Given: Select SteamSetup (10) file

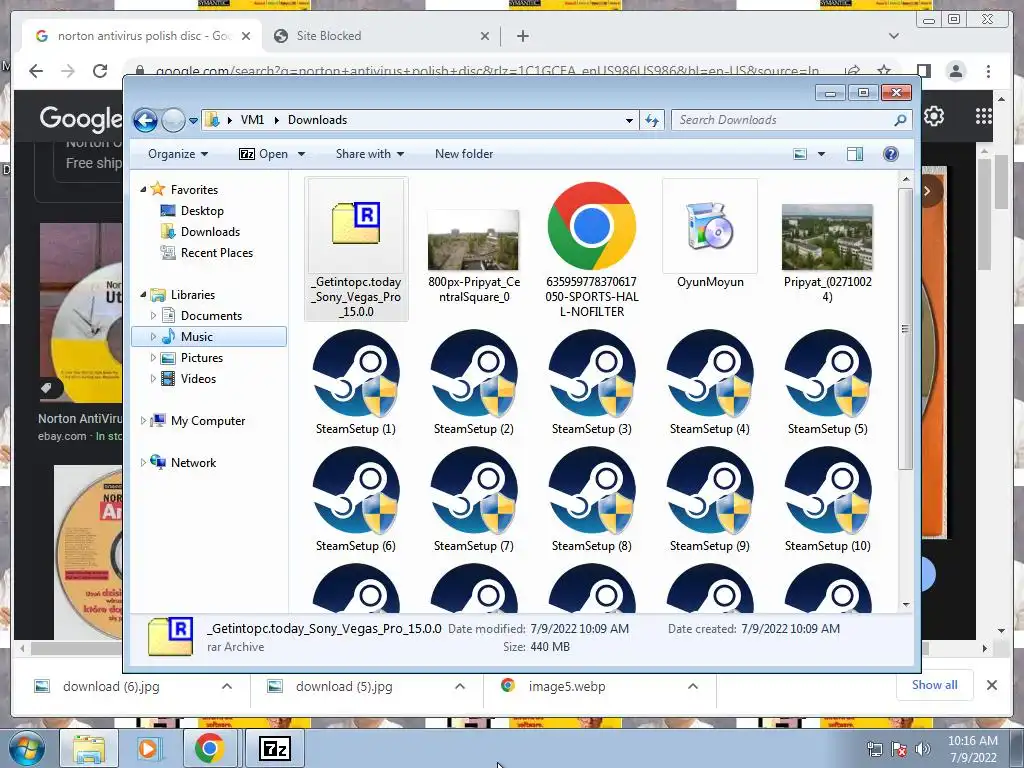Looking at the screenshot, I should coord(827,500).
